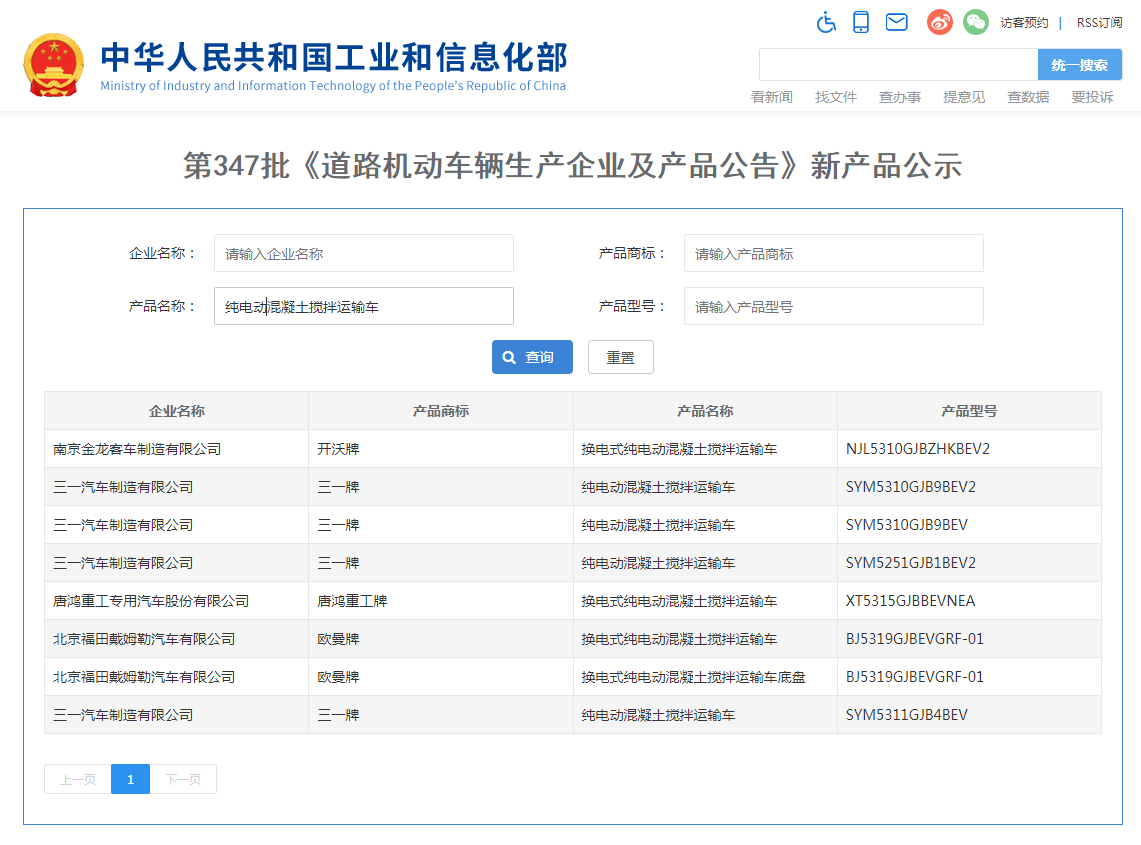Open the 访客预约 link
The width and height of the screenshot is (1141, 845).
(x=1024, y=23)
